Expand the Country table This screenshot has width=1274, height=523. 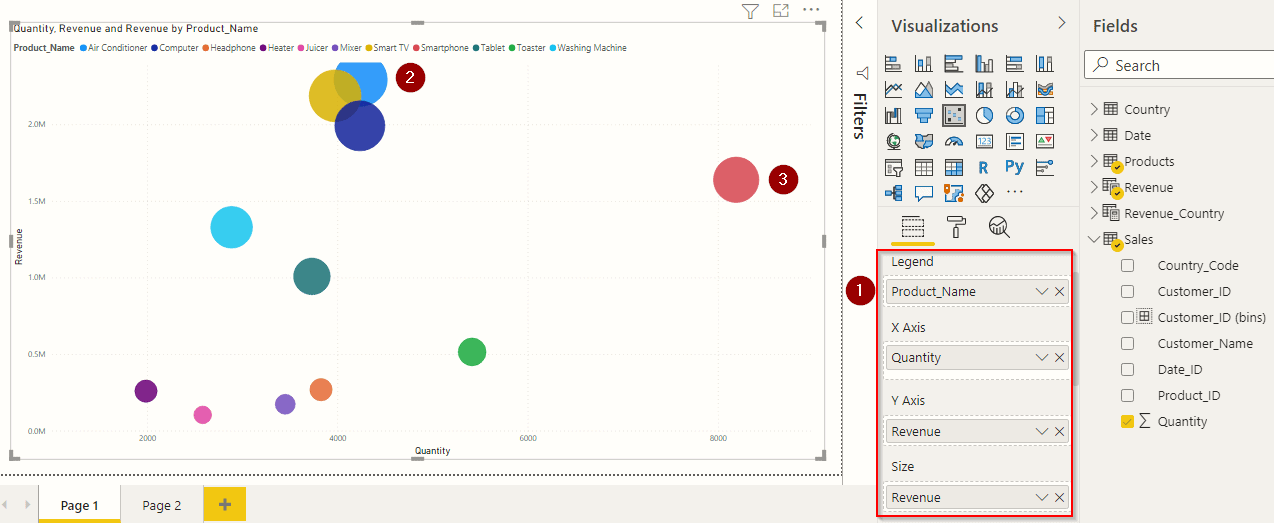click(1093, 109)
